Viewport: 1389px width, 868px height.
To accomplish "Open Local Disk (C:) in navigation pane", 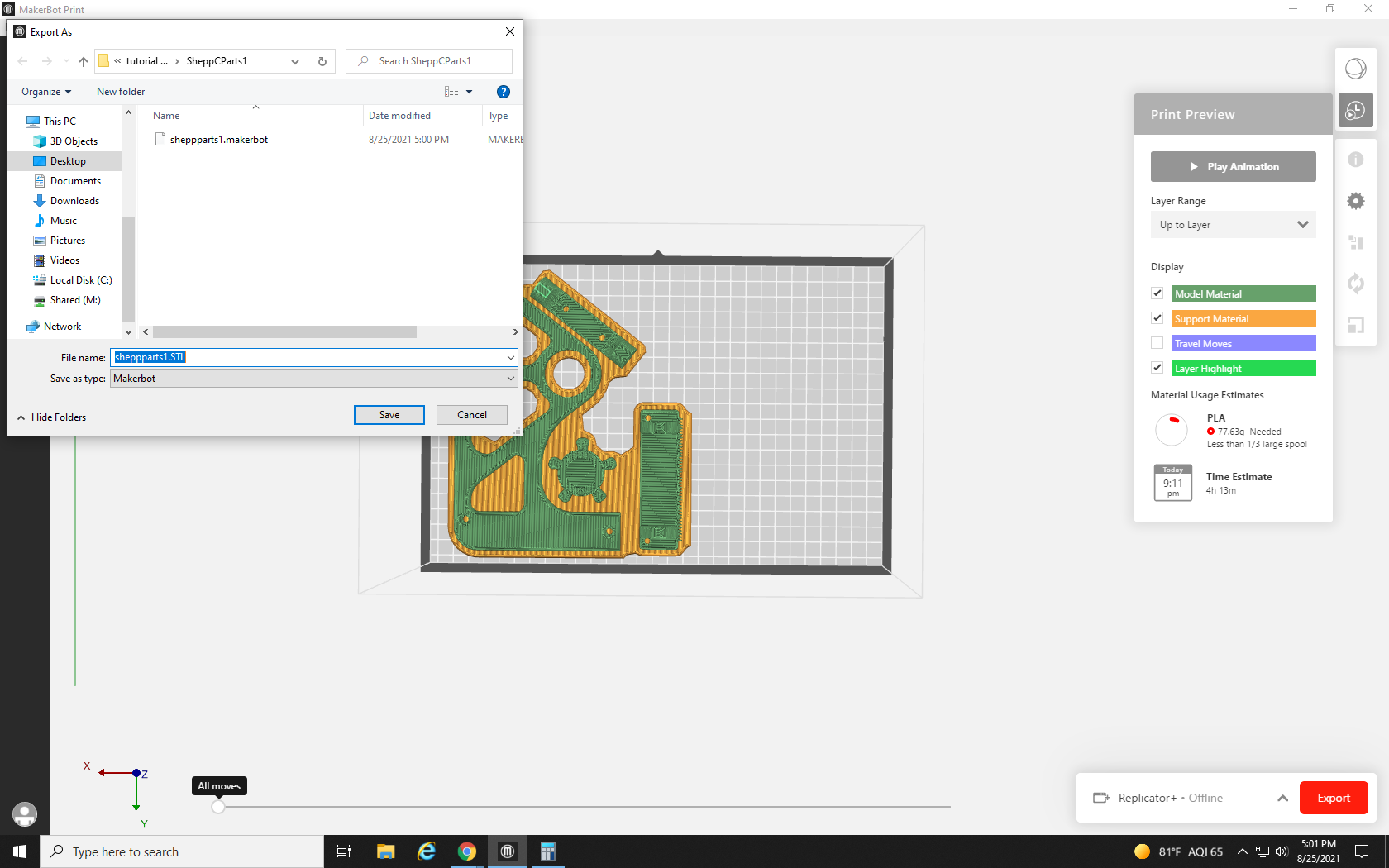I will point(81,280).
